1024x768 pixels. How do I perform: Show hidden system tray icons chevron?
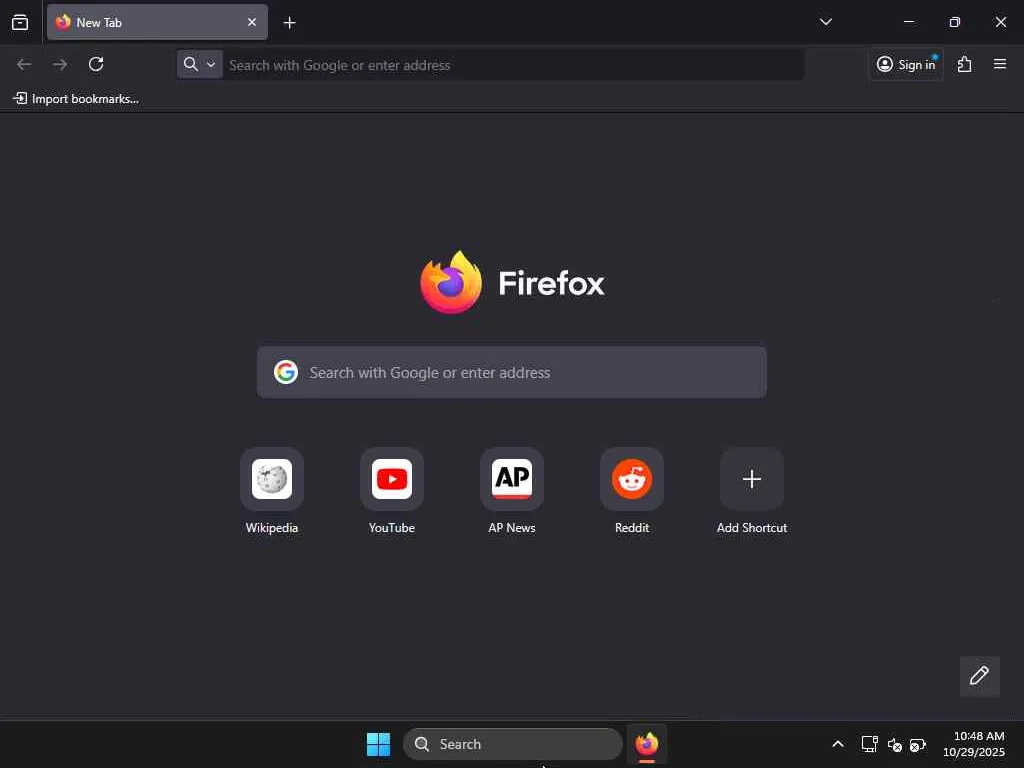[838, 744]
